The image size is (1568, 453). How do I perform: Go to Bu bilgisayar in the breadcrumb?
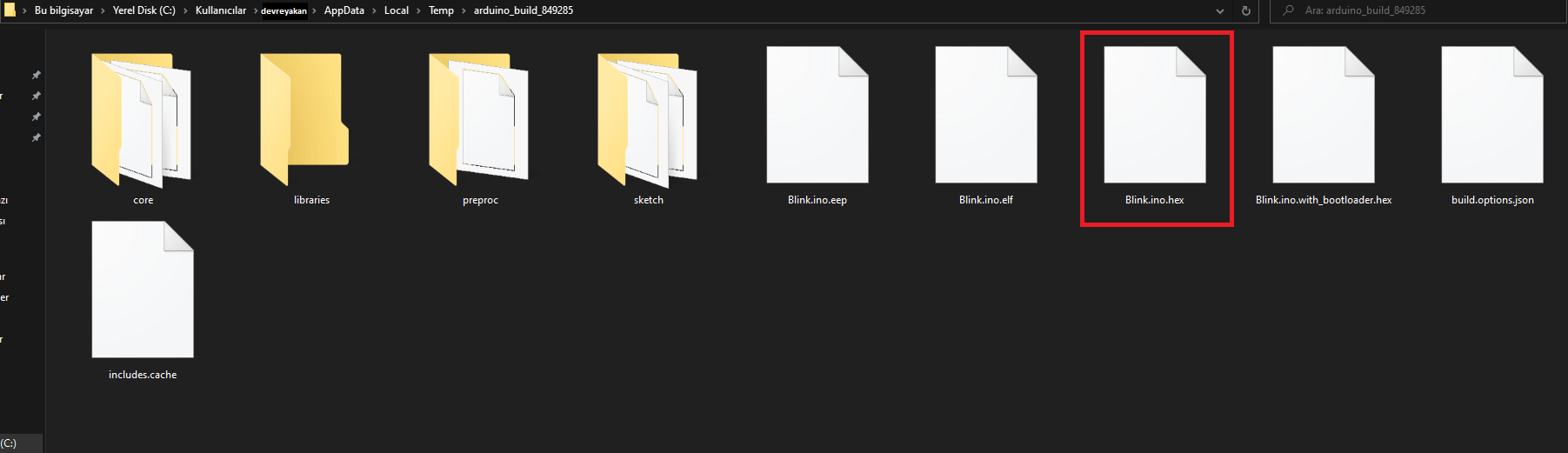(63, 10)
